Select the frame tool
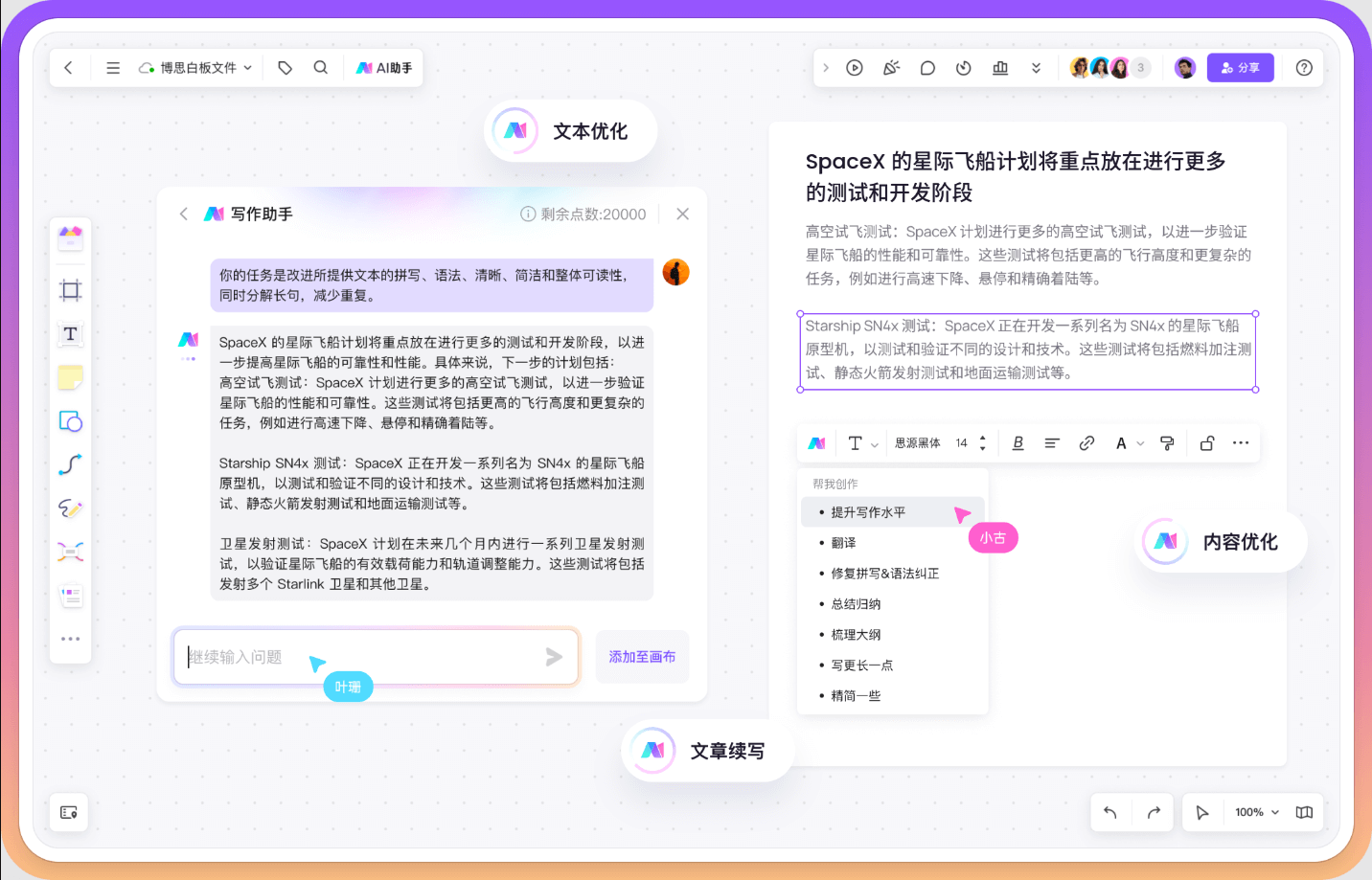 pyautogui.click(x=71, y=290)
